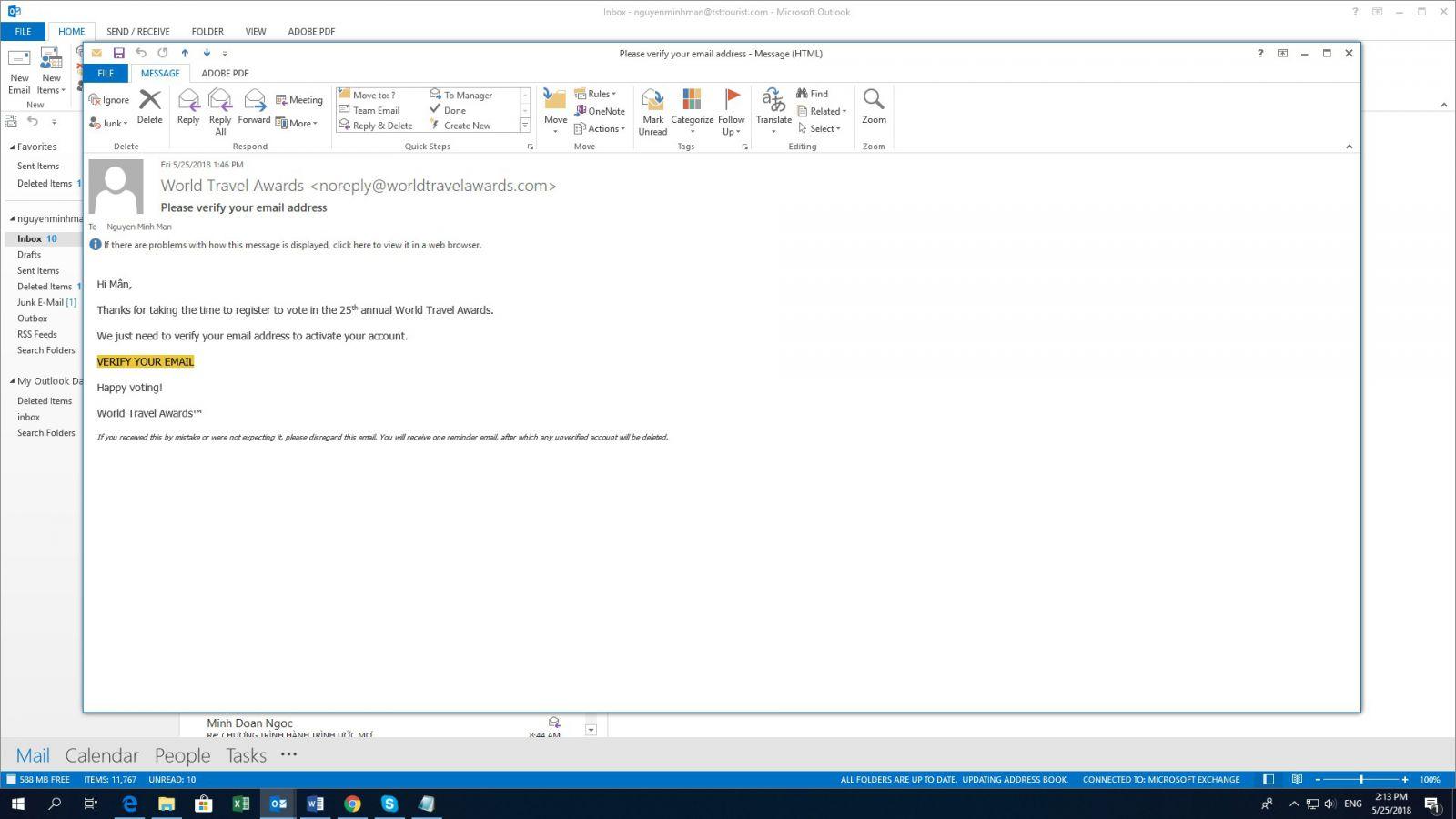Open Skype from the taskbar

point(389,804)
